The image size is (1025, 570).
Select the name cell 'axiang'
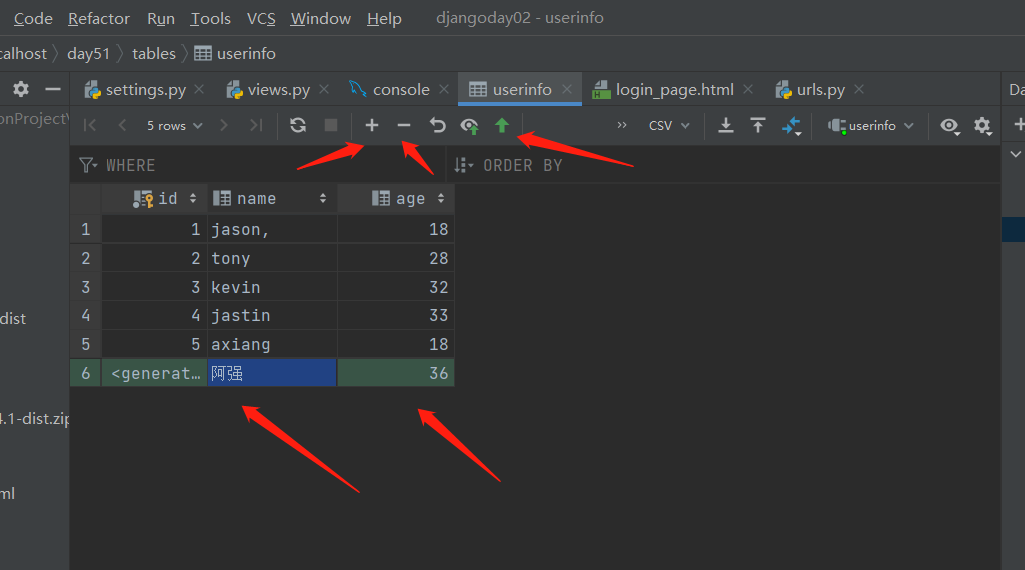(272, 344)
